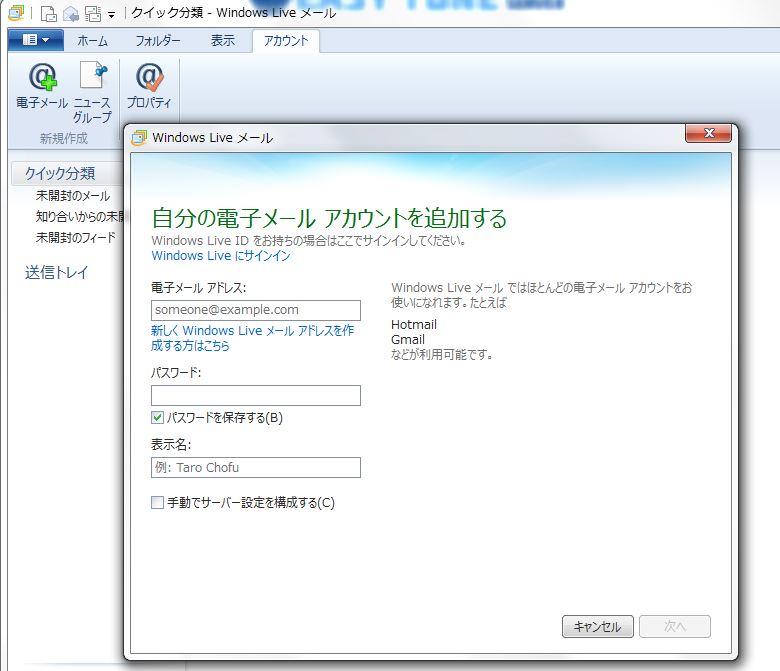Click the Windows Live Mail app icon in title bar

pos(14,13)
